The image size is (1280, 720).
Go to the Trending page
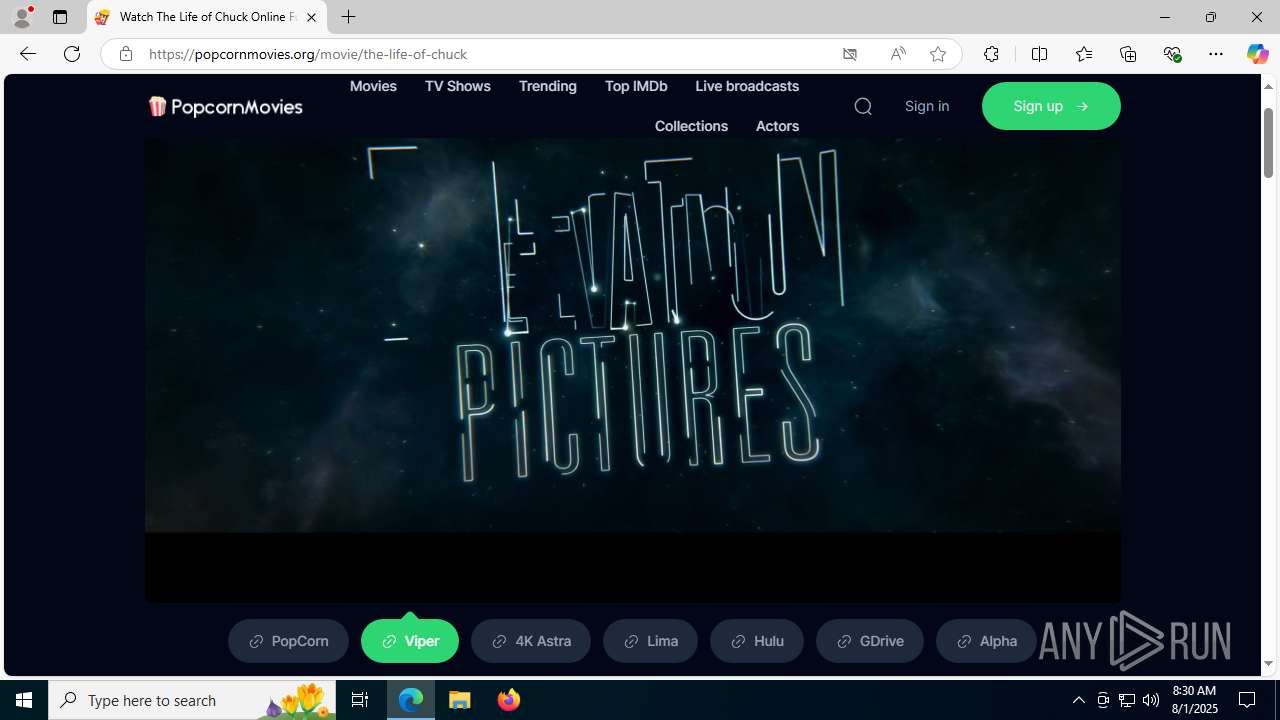548,86
